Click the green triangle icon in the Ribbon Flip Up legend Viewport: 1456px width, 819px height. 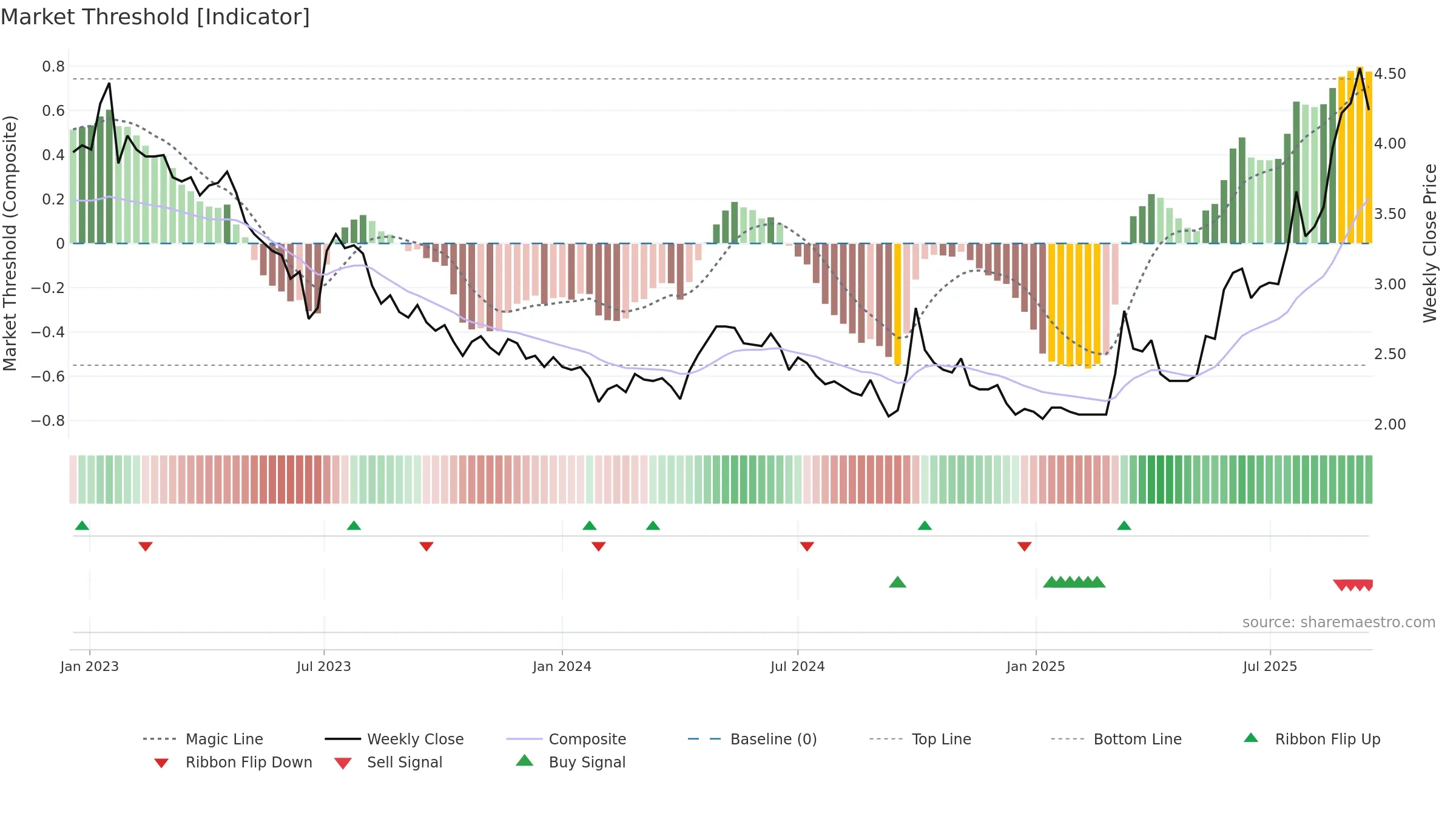coord(1251,738)
